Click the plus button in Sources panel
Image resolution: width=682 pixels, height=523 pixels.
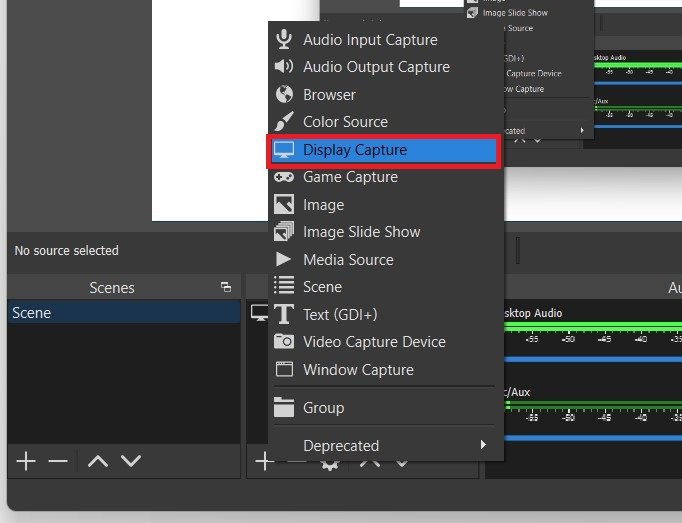click(x=264, y=461)
